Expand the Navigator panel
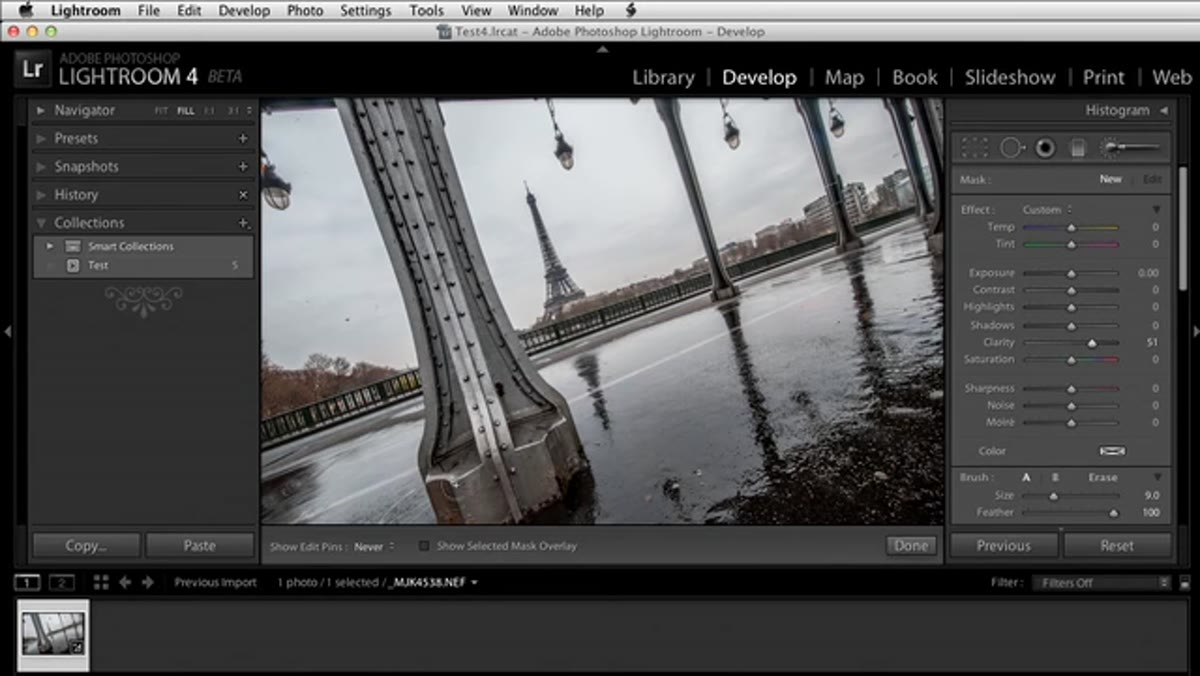1200x676 pixels. 41,111
